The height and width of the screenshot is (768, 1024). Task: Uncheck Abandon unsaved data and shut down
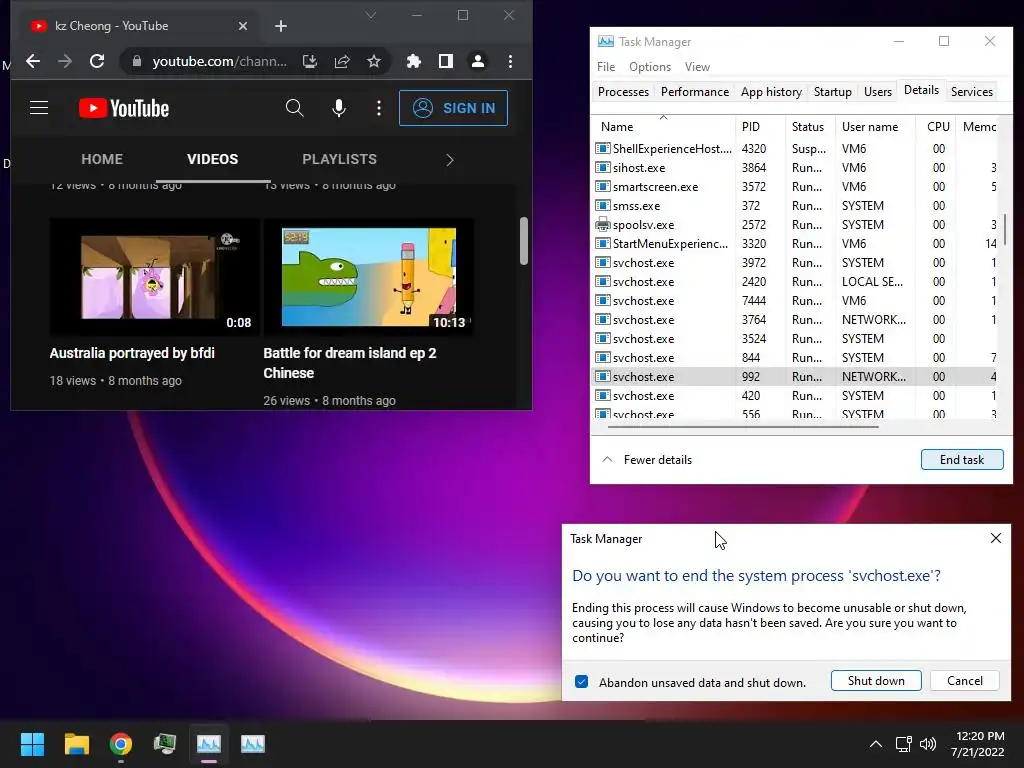click(581, 682)
